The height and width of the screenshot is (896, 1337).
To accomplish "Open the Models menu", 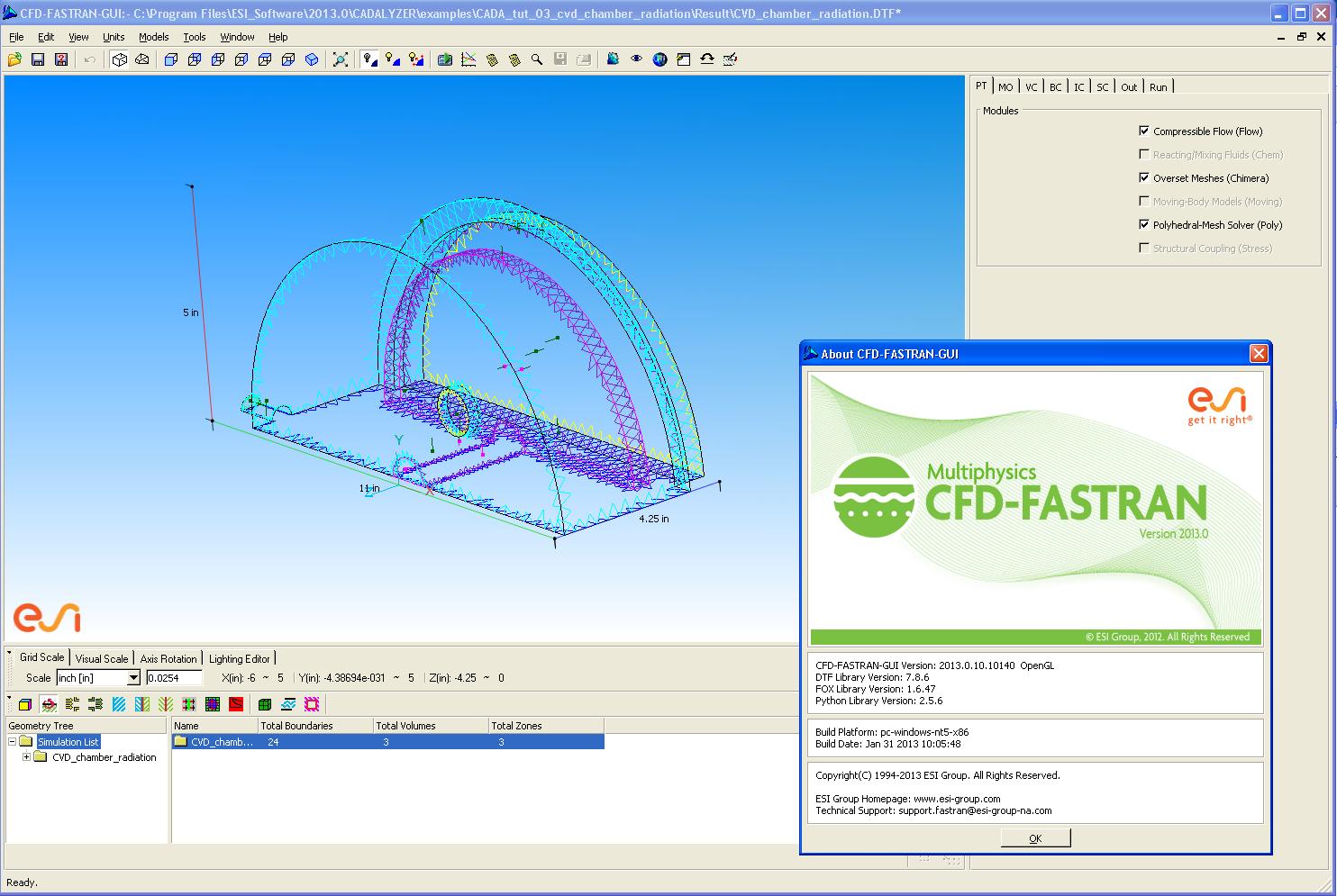I will 153,37.
